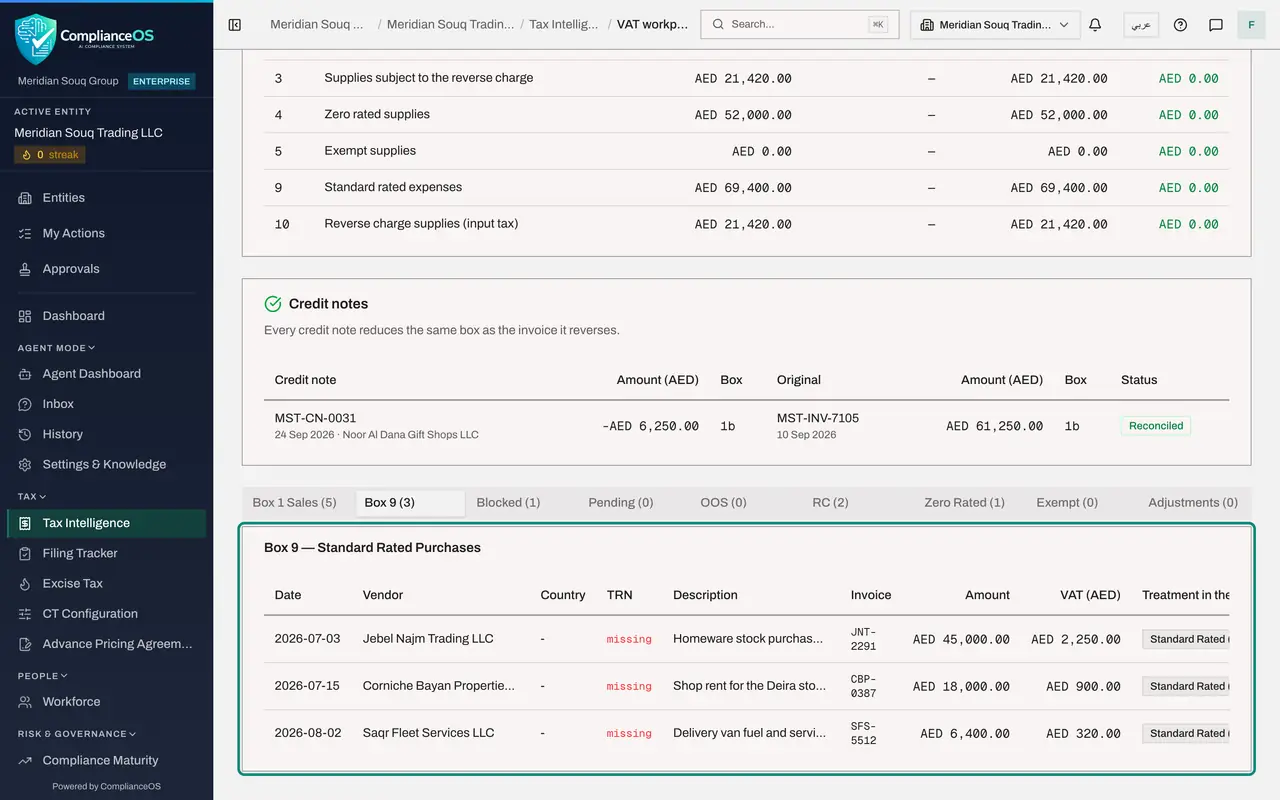Click the Reconciled status badge
Screen dimensions: 1280x800
(x=1156, y=426)
